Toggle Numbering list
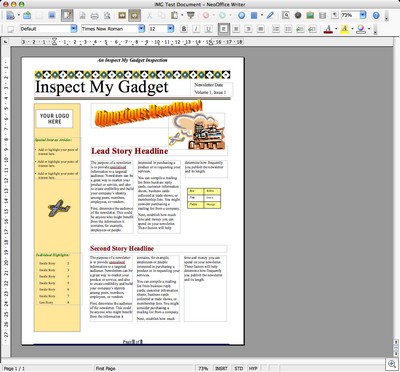This screenshot has height=372, width=400. [276, 29]
